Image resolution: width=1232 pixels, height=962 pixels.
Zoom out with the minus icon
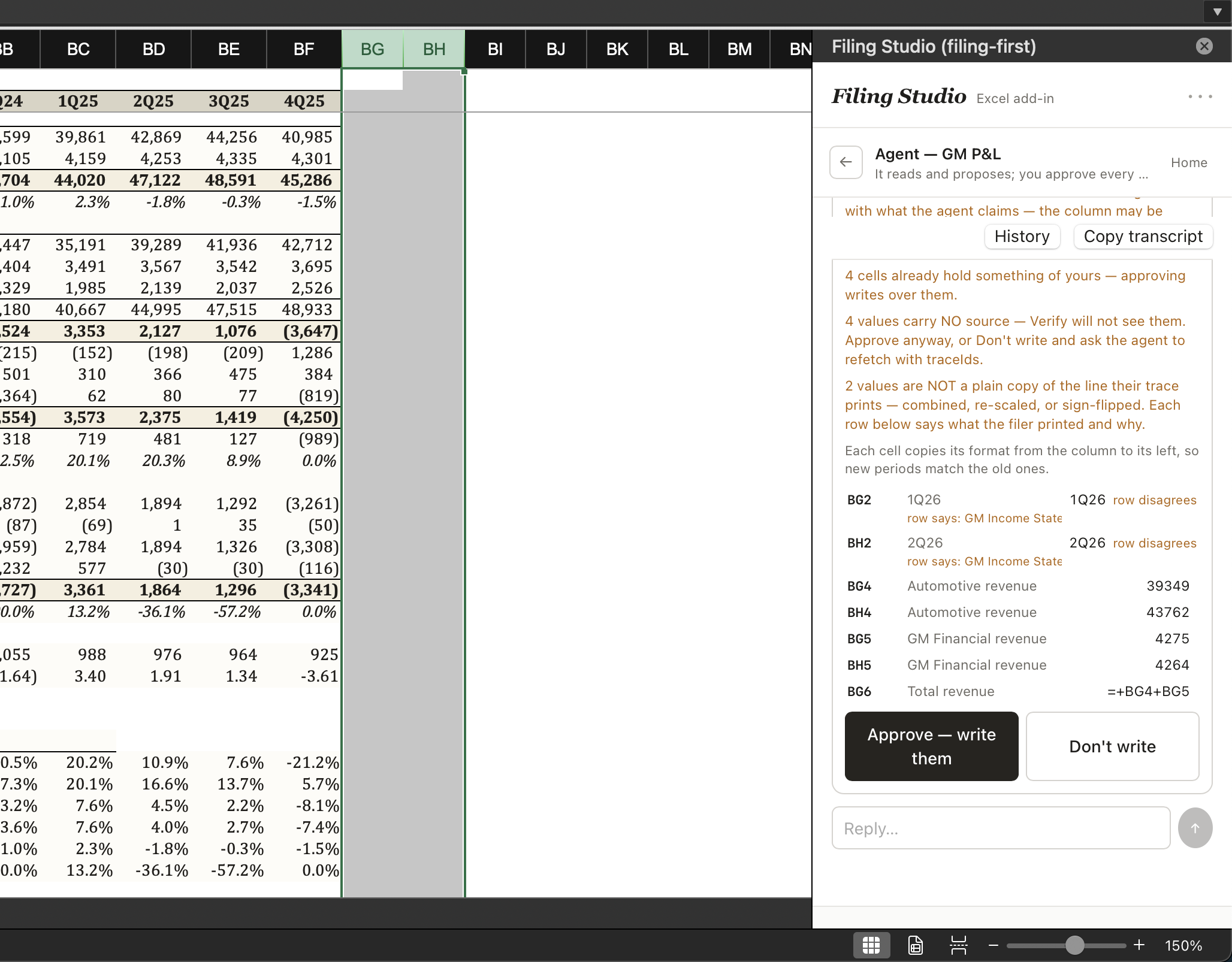(994, 945)
